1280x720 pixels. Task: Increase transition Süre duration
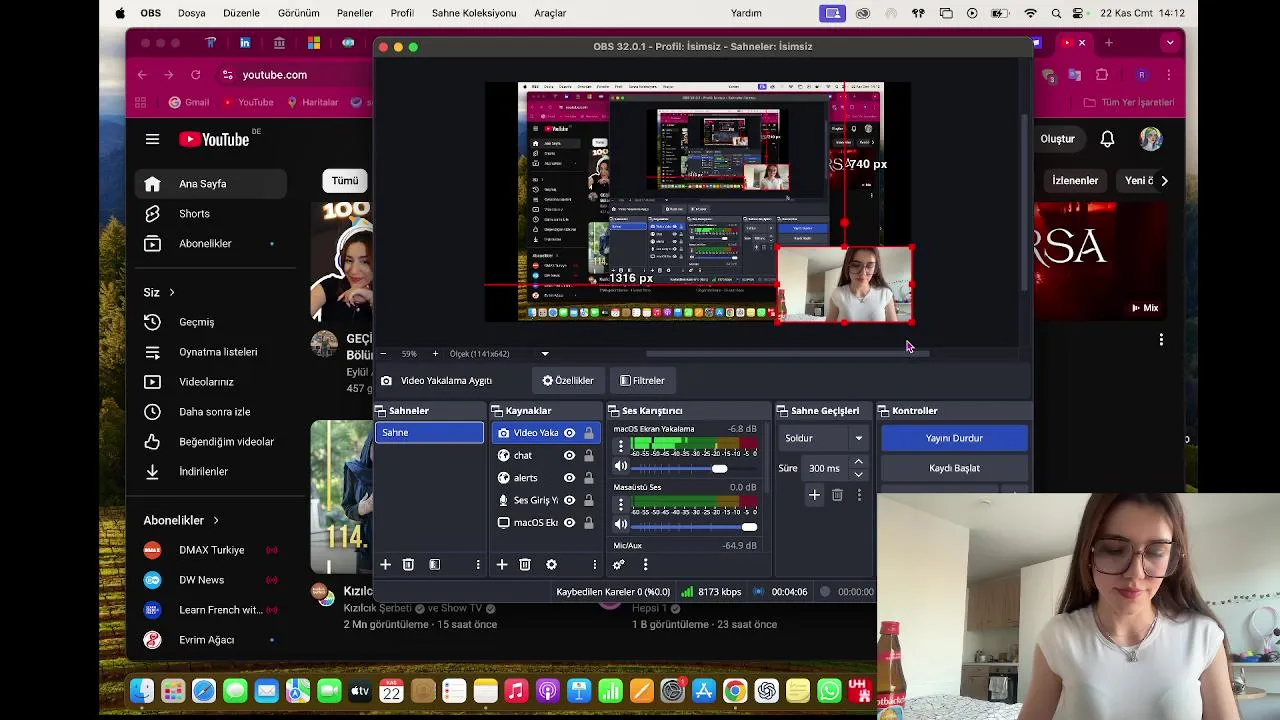tap(859, 462)
